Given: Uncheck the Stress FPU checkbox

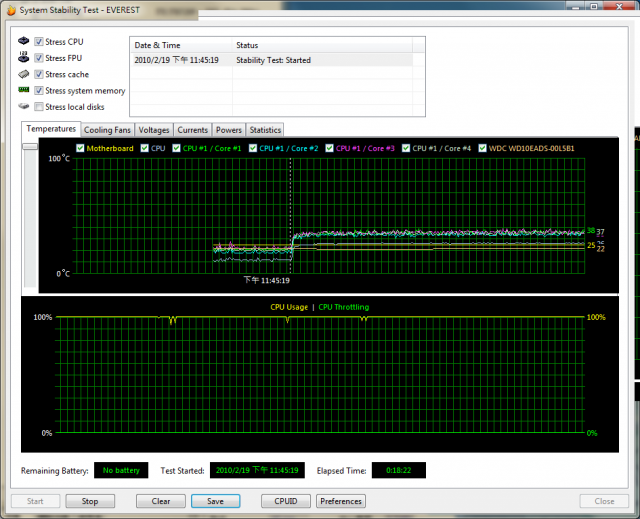Looking at the screenshot, I should 39,58.
